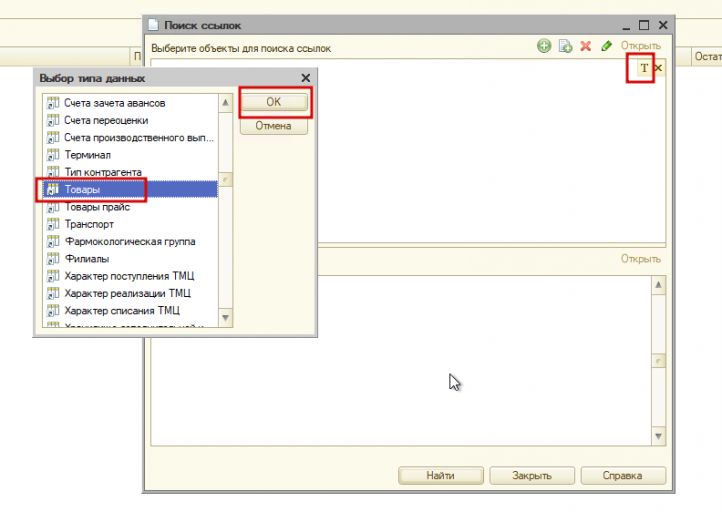Close the Поиск ссылок window
The width and height of the screenshot is (722, 512).
point(663,25)
